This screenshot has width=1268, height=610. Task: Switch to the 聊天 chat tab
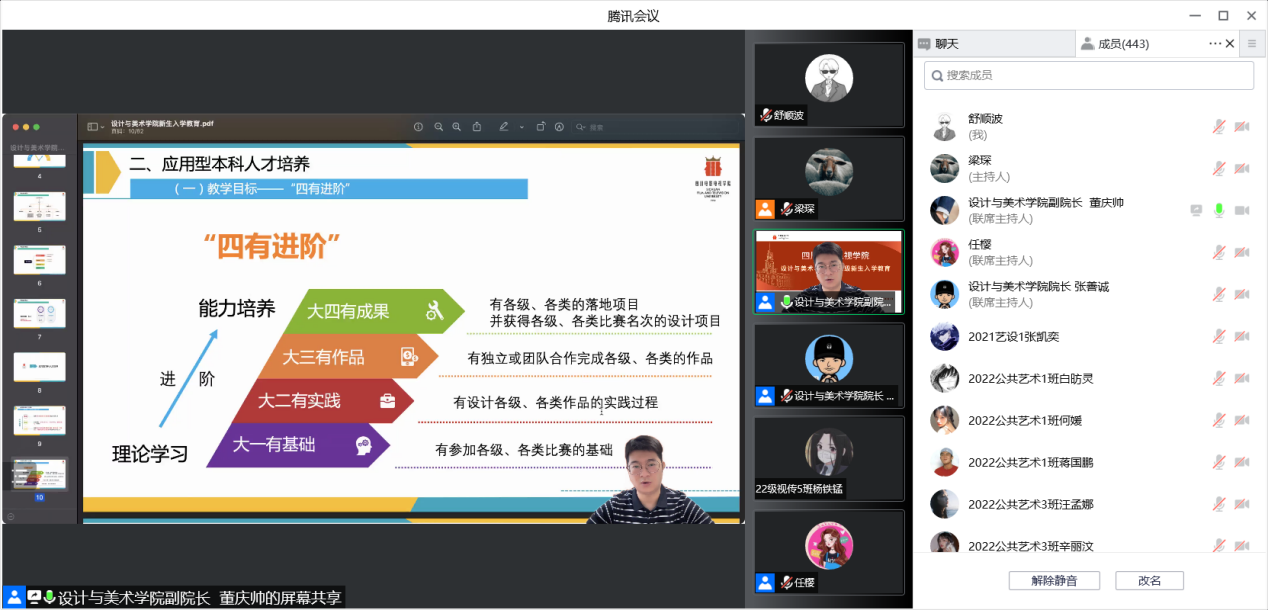(945, 44)
